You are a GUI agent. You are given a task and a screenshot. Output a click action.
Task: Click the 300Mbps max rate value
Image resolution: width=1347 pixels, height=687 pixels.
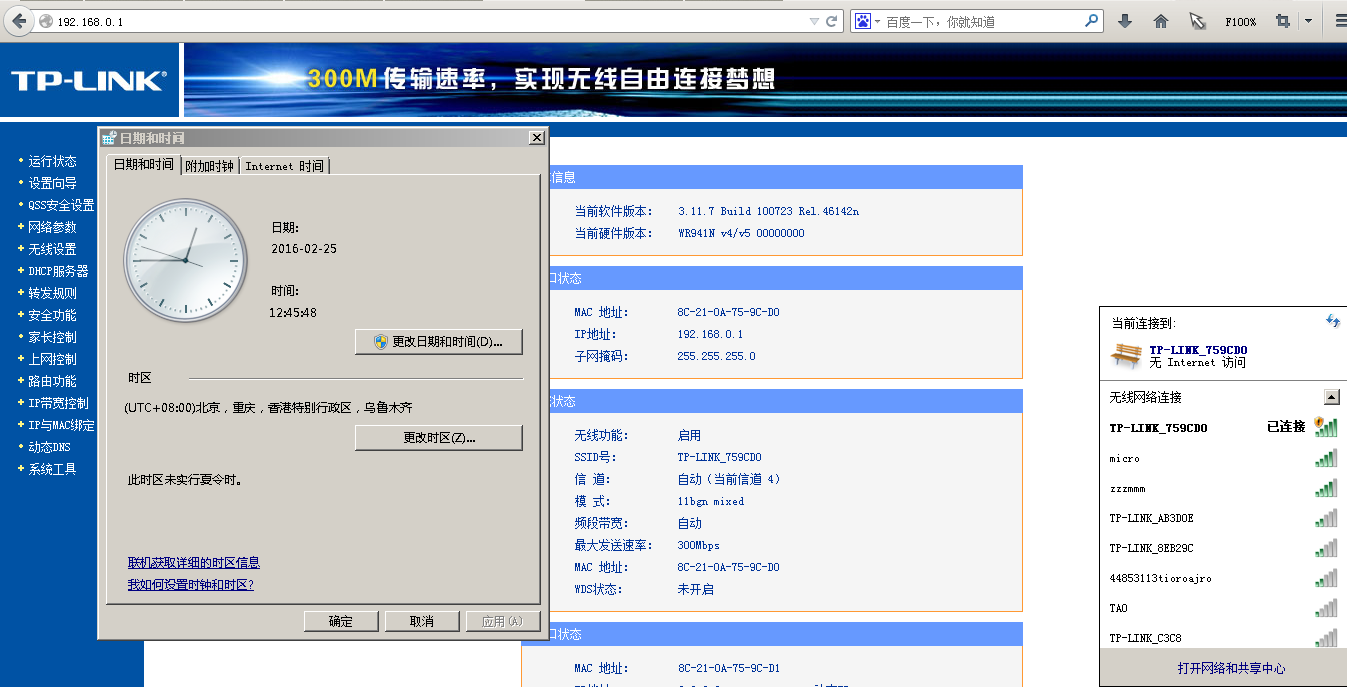[x=698, y=545]
